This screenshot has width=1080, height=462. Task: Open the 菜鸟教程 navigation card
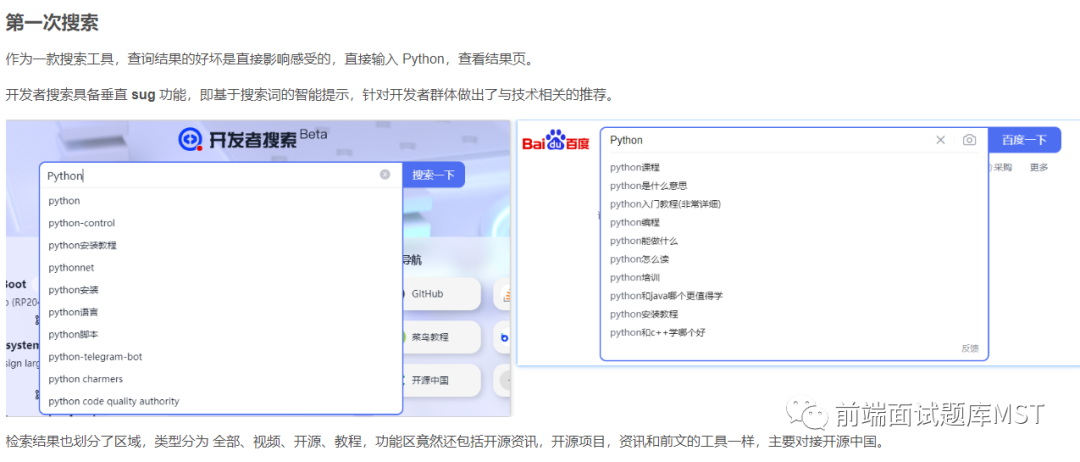coord(441,337)
